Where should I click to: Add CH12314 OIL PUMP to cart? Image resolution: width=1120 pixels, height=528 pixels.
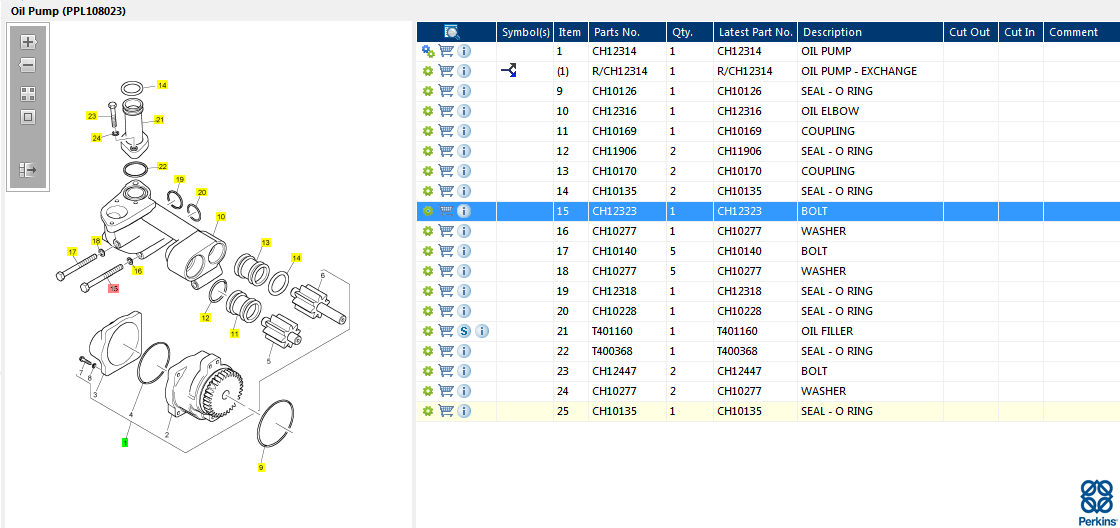point(446,51)
